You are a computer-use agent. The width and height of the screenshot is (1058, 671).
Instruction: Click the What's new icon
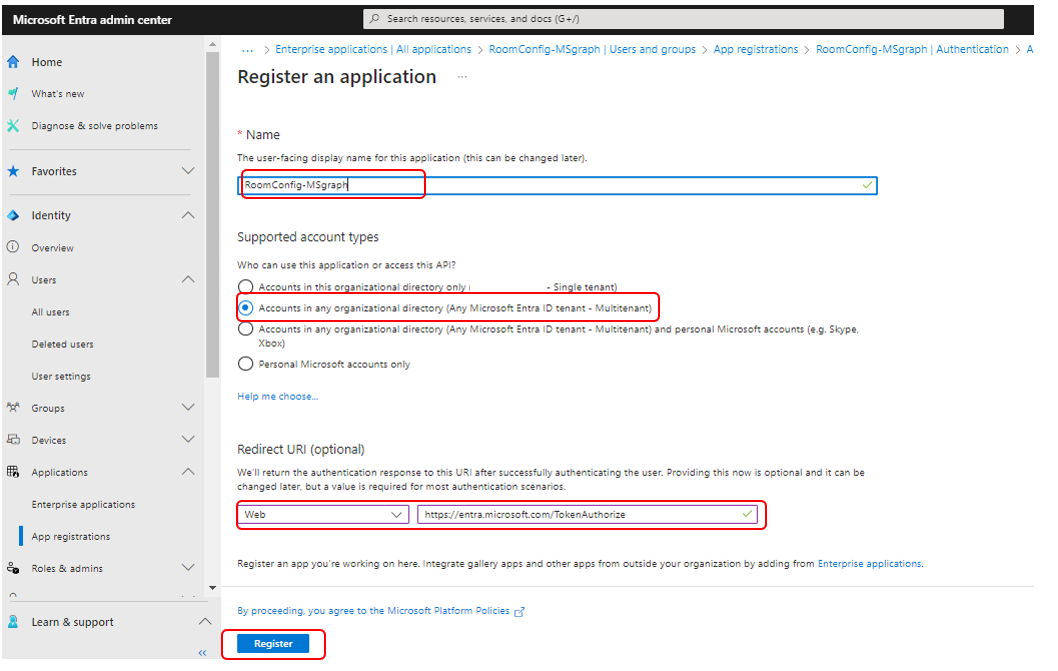(13, 94)
